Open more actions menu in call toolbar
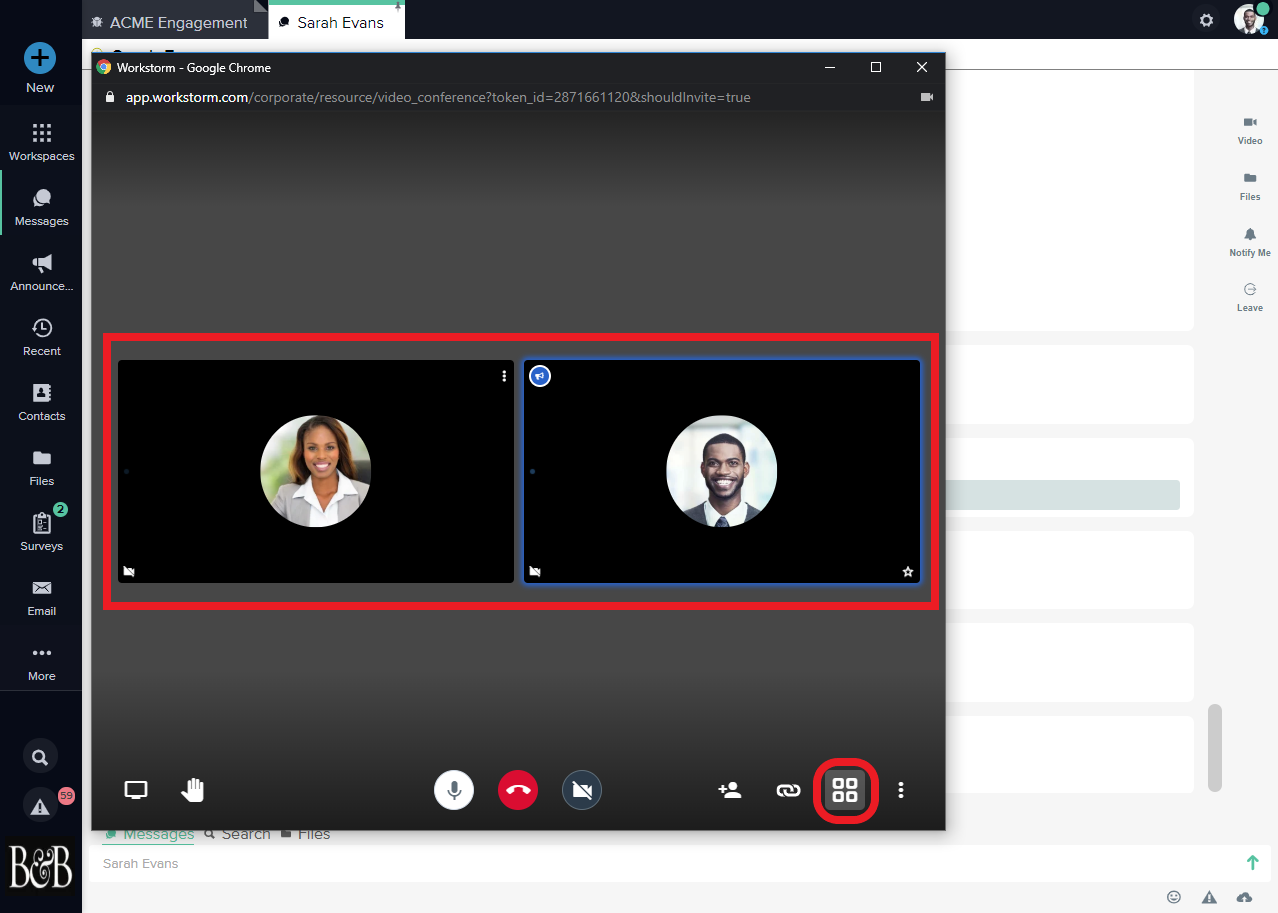This screenshot has width=1278, height=913. coord(901,790)
